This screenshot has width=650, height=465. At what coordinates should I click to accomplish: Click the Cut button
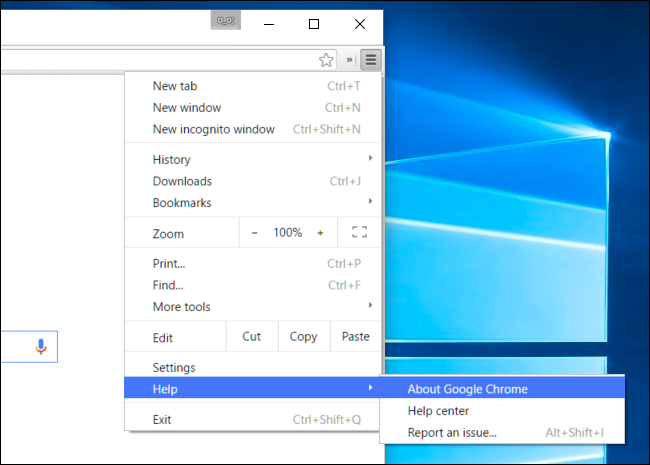coord(252,336)
